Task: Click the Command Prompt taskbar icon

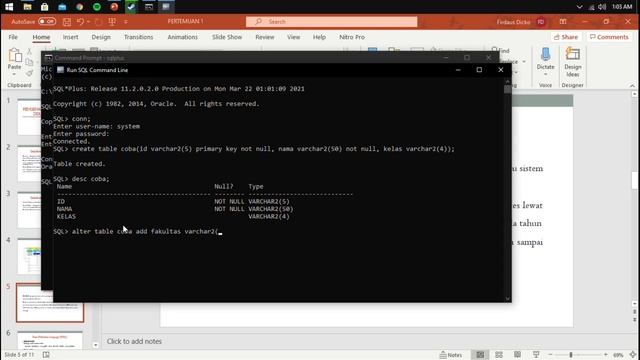Action: [x=149, y=7]
